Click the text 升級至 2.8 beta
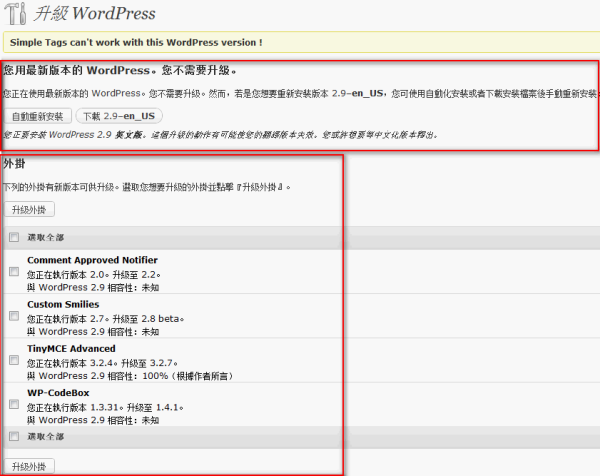 (x=148, y=319)
